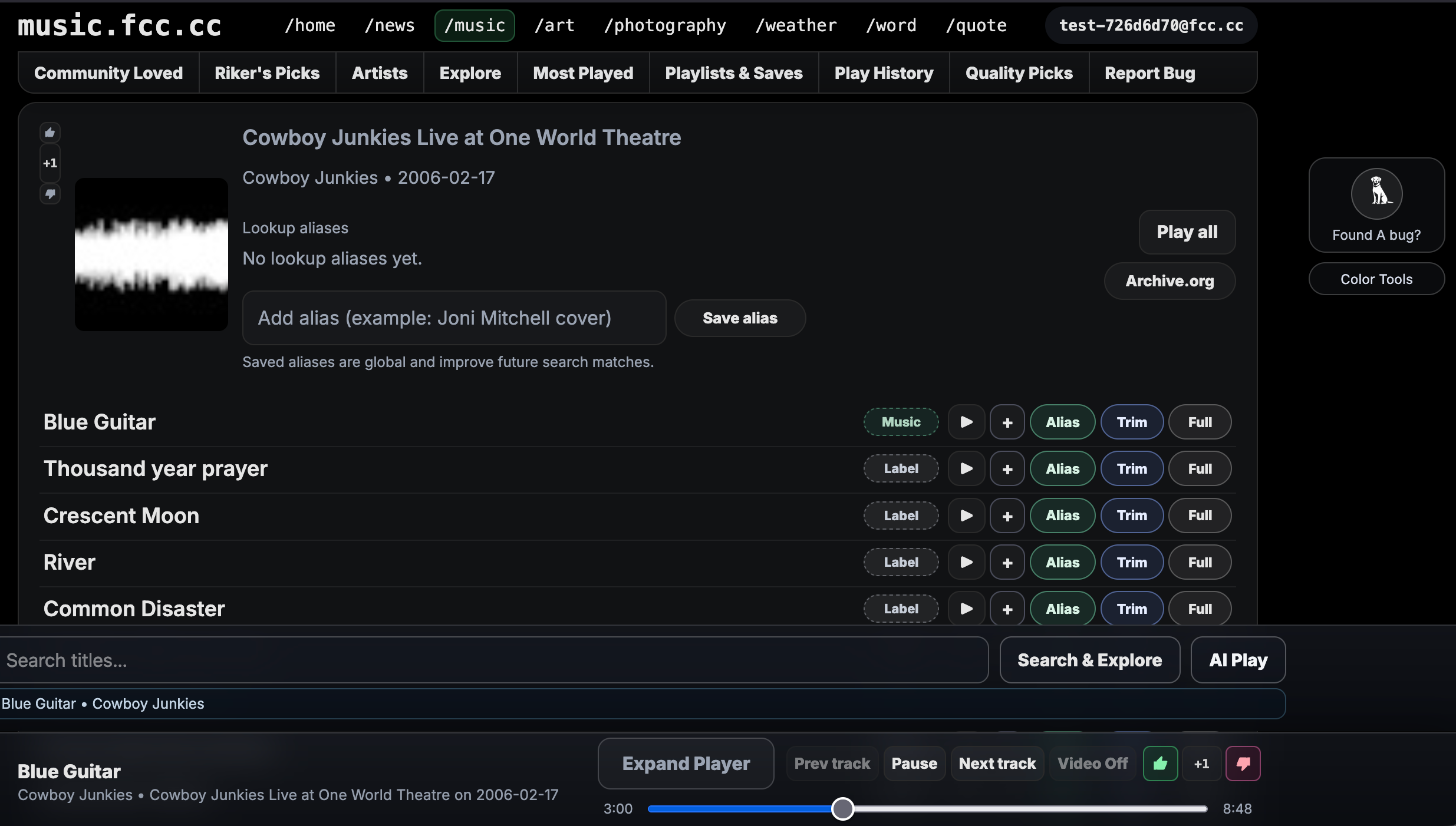Viewport: 1456px width, 826px height.
Task: Play the track Blue Guitar
Action: click(x=966, y=422)
